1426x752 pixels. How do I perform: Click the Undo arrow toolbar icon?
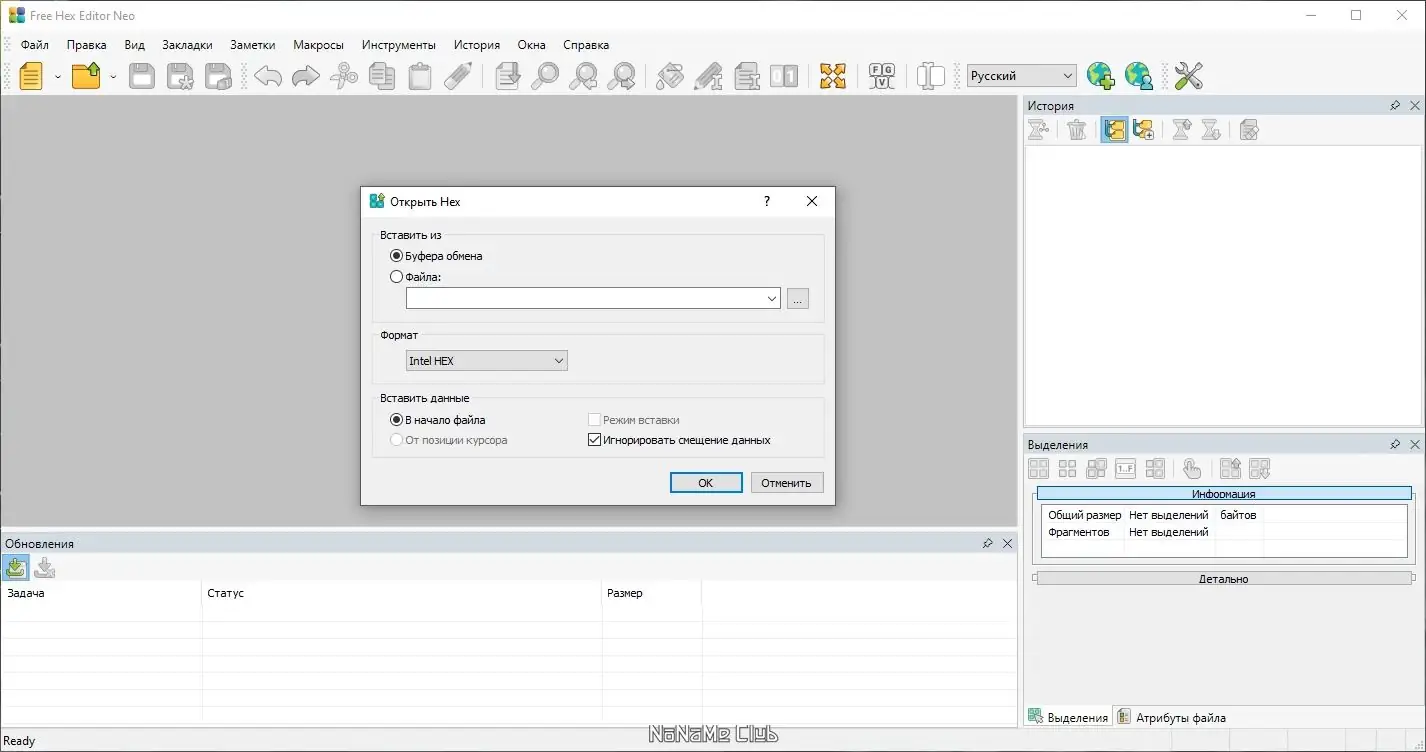point(268,76)
